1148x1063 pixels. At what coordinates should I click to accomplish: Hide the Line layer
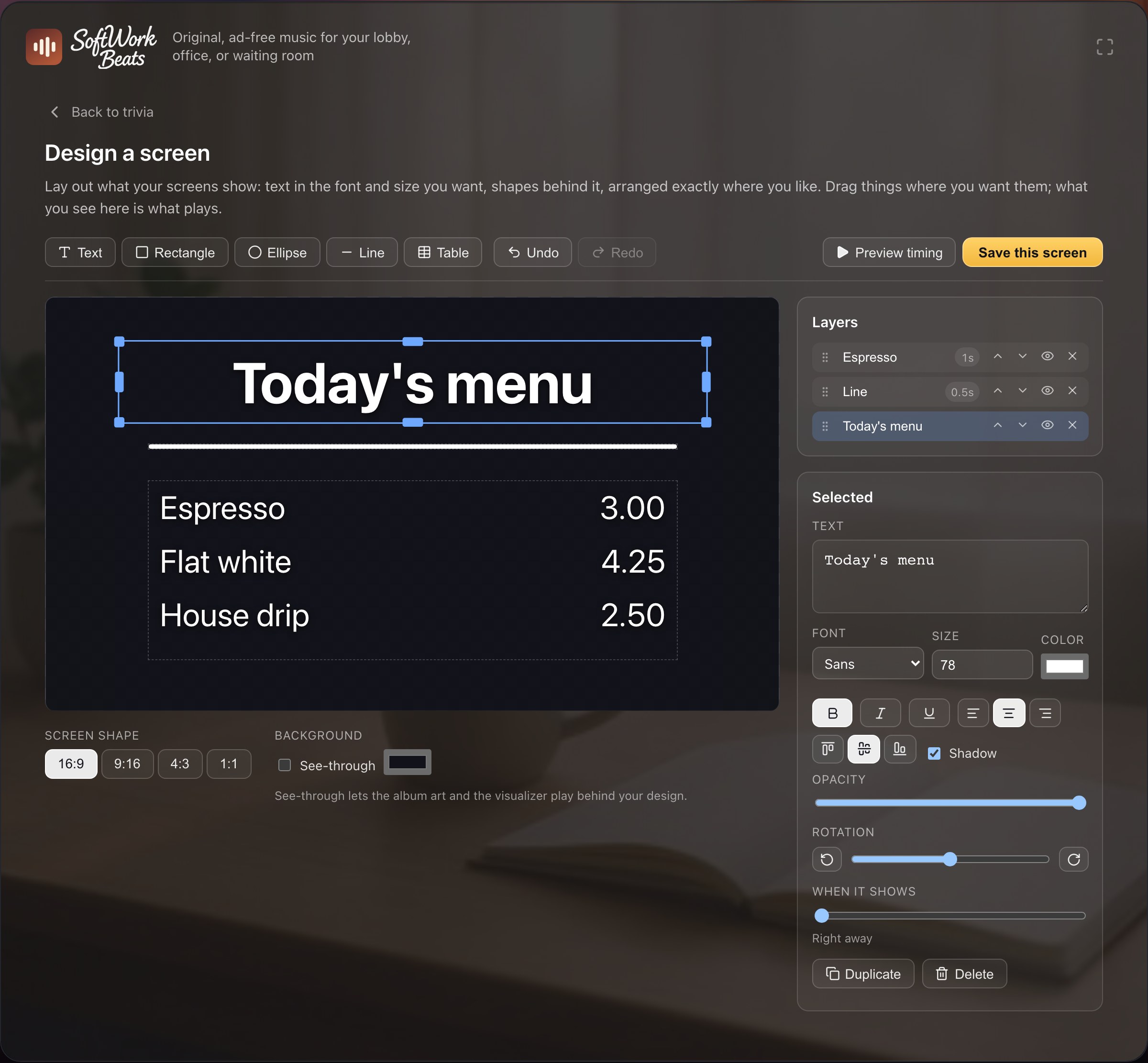point(1048,391)
